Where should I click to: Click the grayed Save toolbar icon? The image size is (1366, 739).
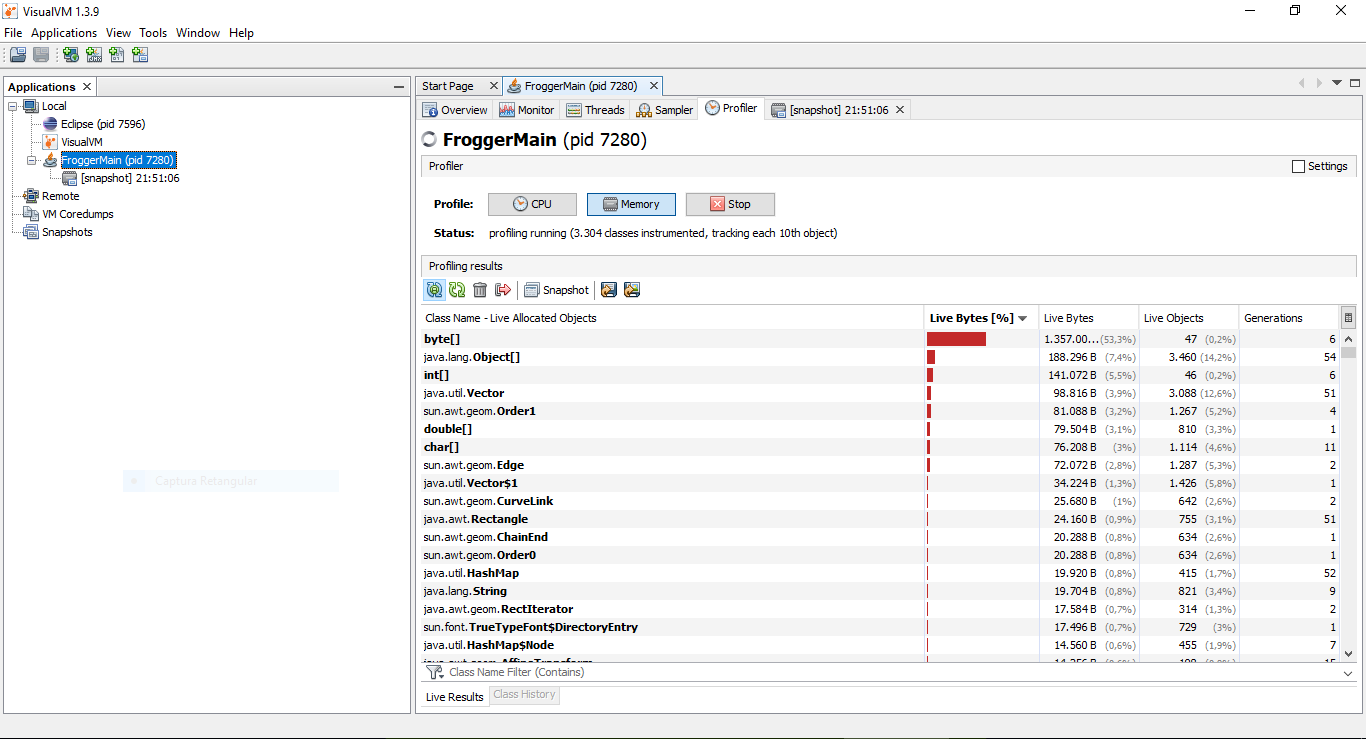[41, 55]
